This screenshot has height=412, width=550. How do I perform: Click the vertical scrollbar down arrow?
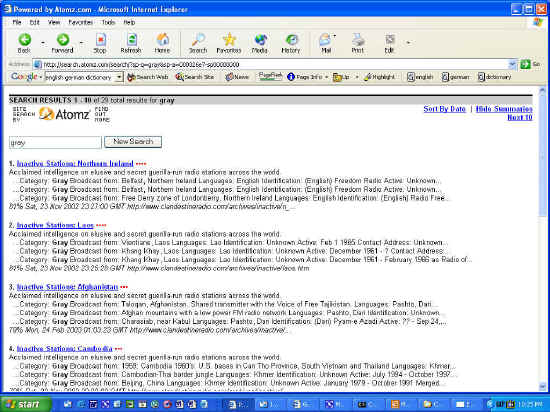tap(542, 387)
